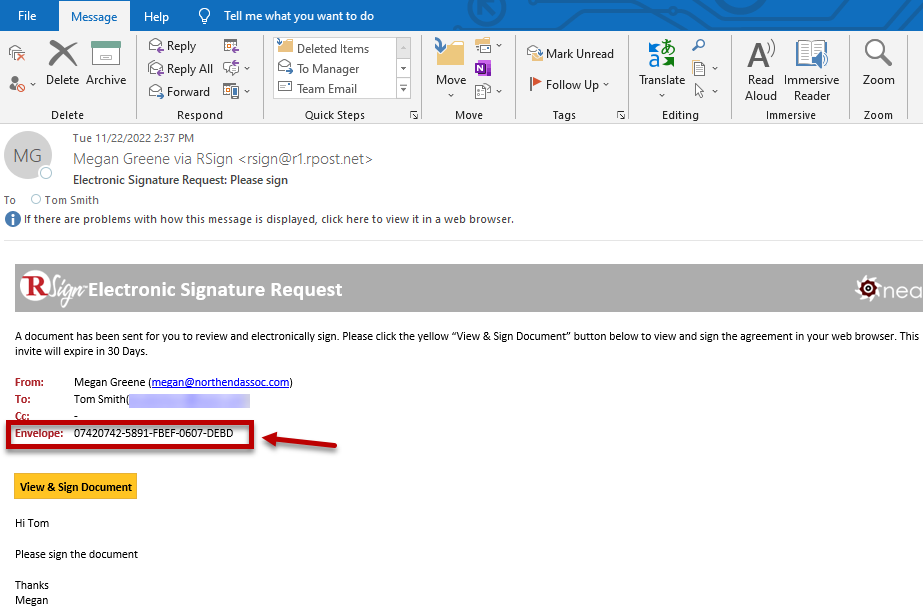Click the Move group Actions icon

click(483, 91)
